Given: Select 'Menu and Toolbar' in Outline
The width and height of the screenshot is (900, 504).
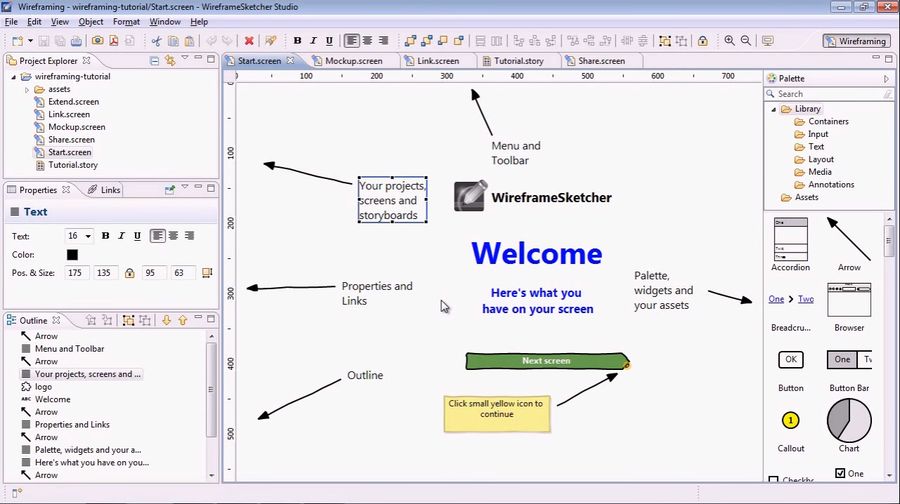Looking at the screenshot, I should pos(69,349).
